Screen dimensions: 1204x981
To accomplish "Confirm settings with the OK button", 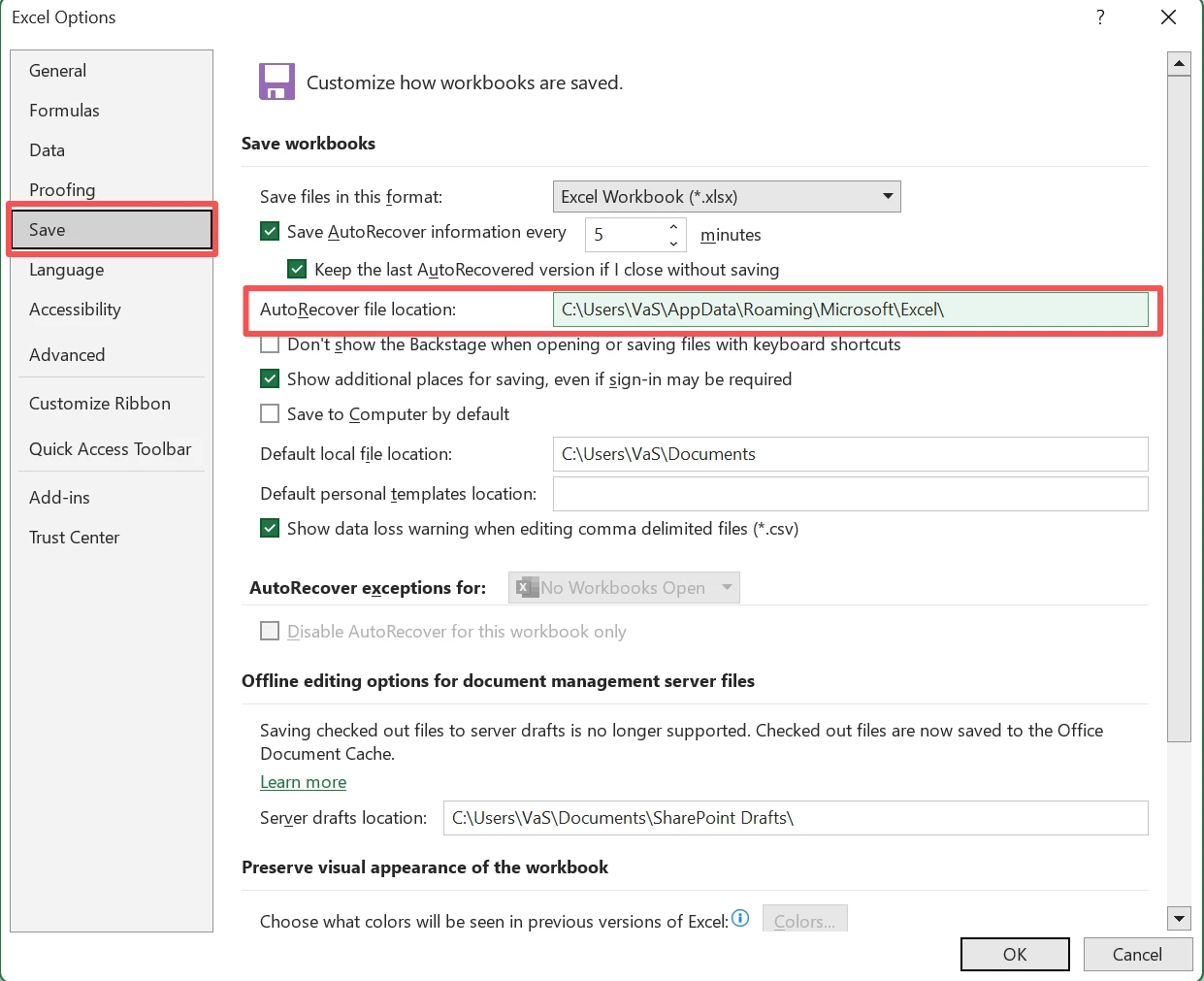I will point(1015,954).
